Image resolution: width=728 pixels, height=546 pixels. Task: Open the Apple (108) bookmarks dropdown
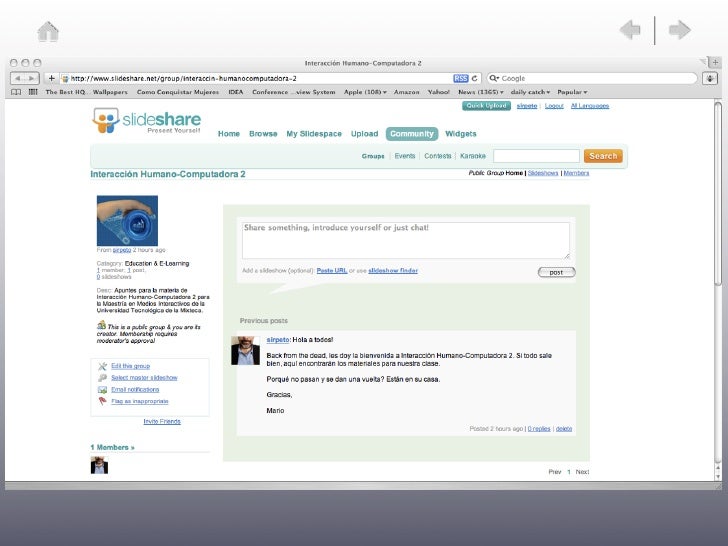(x=365, y=92)
